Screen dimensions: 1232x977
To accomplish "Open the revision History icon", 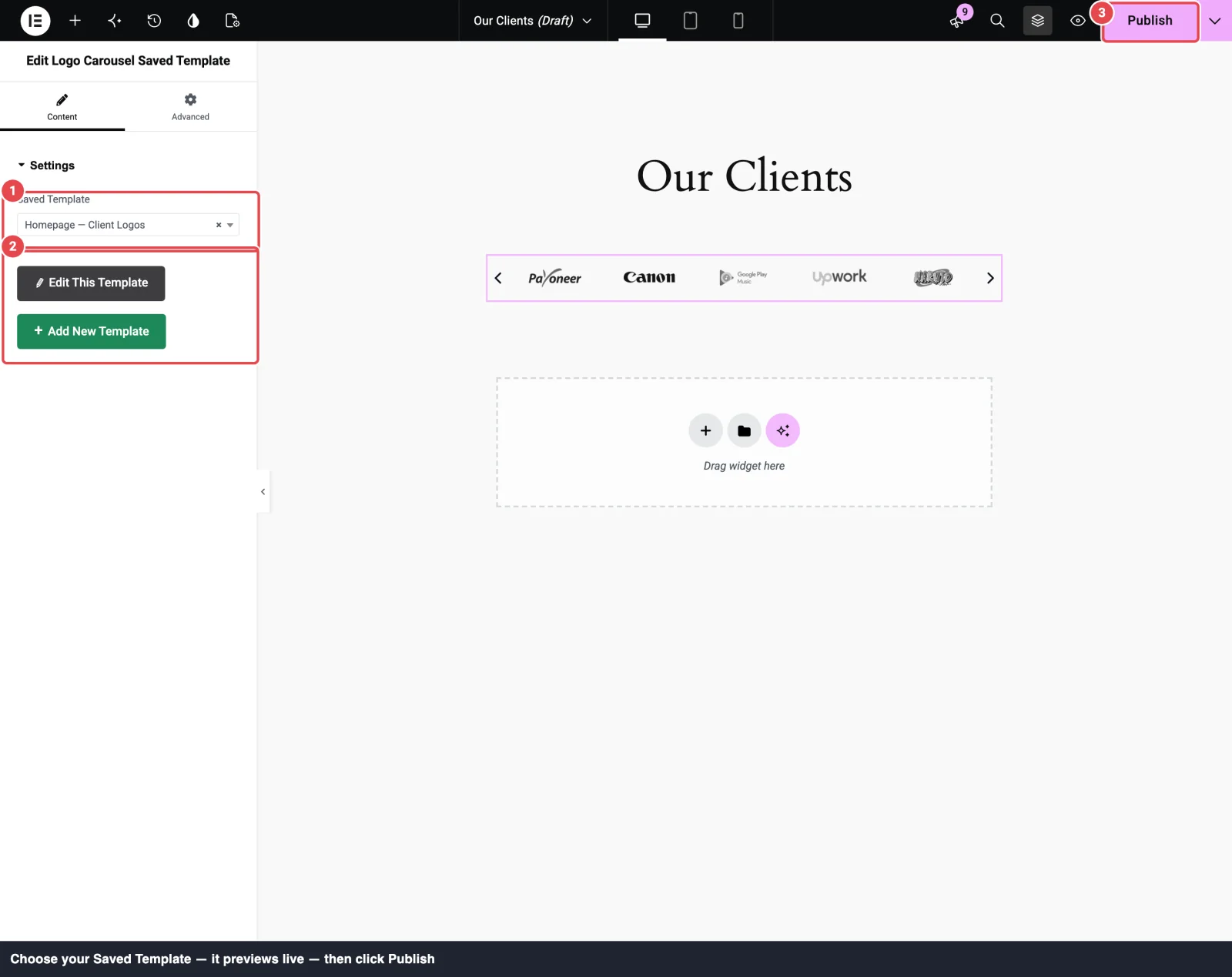I will (x=154, y=21).
